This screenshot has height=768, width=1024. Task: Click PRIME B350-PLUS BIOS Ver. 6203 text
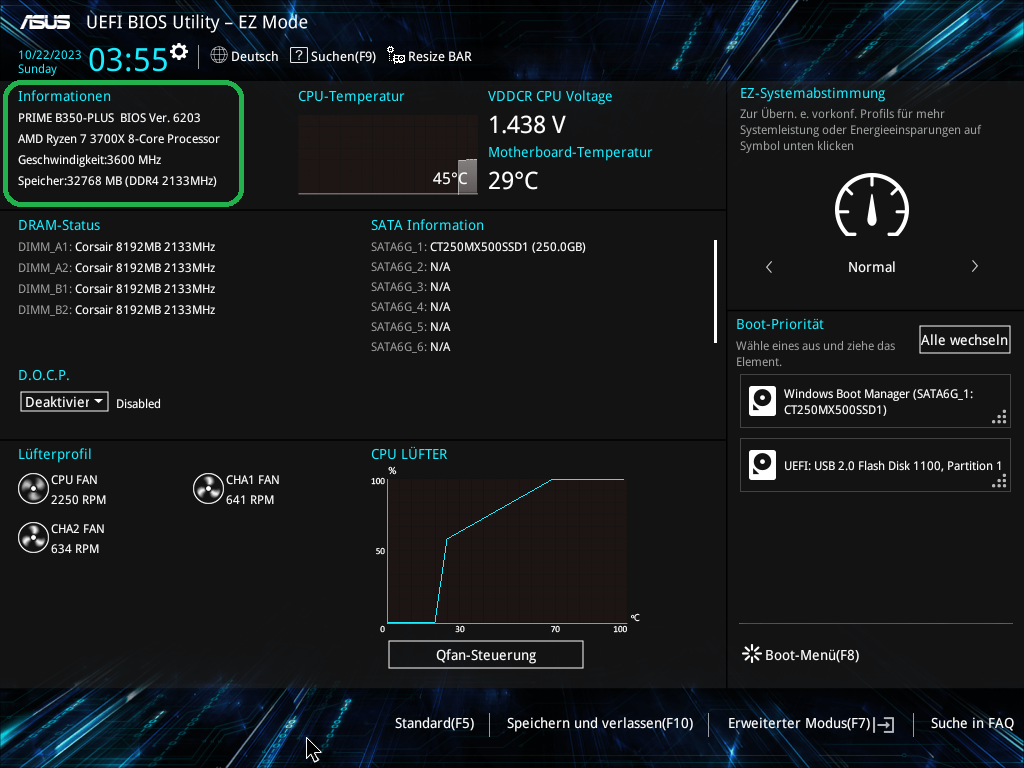tap(109, 118)
